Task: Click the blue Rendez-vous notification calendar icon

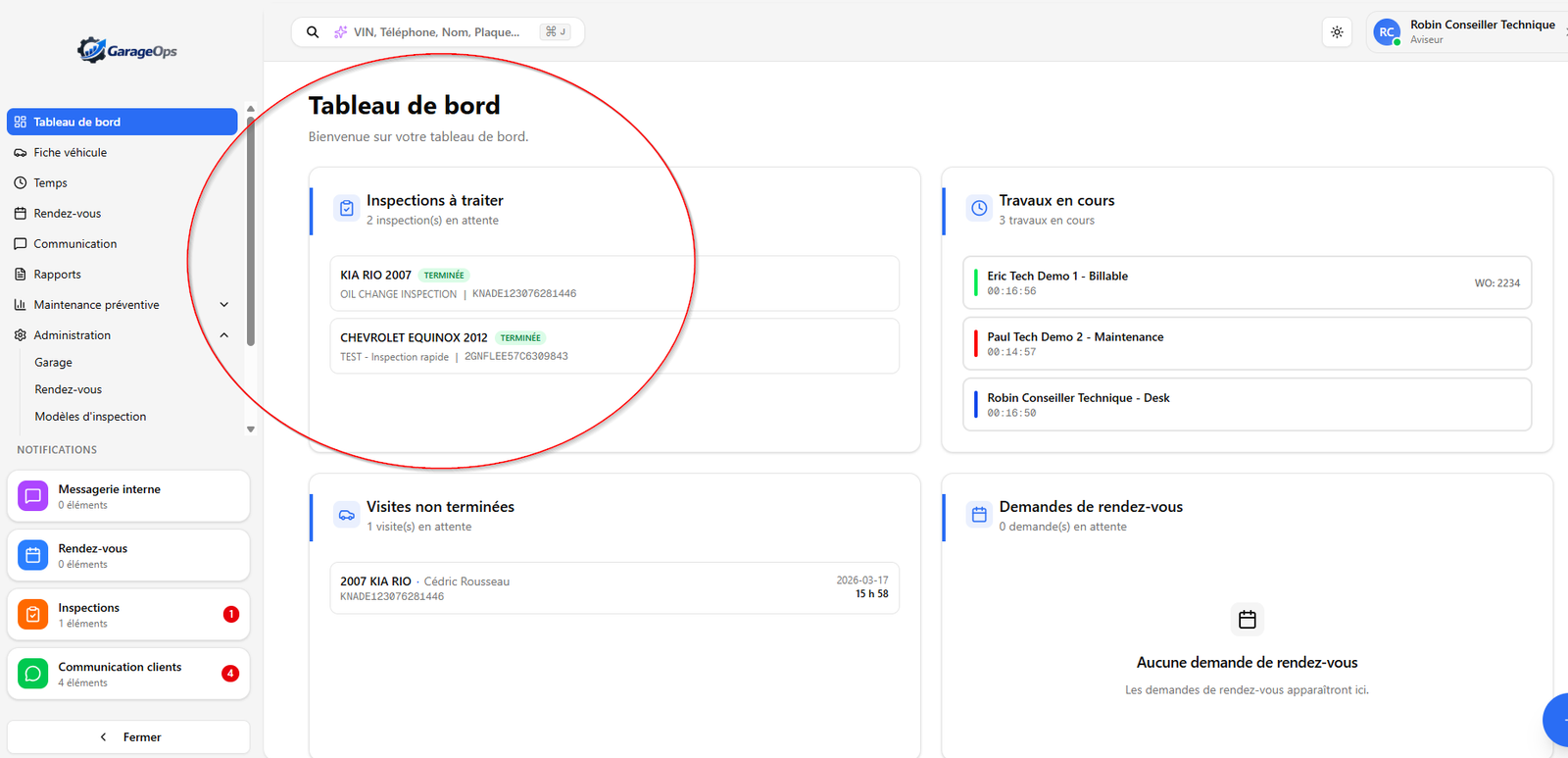Action: pyautogui.click(x=32, y=555)
